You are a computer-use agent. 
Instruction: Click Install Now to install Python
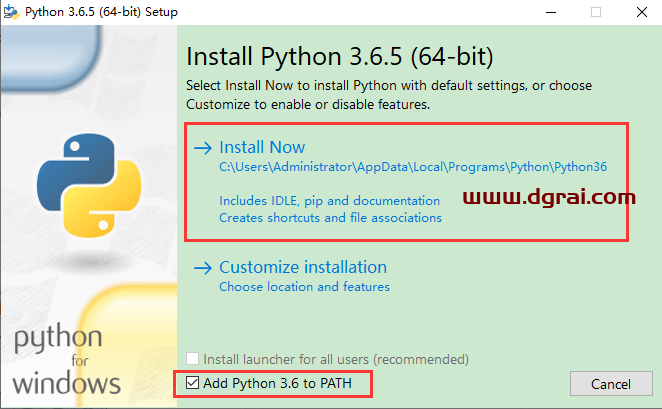[x=262, y=147]
